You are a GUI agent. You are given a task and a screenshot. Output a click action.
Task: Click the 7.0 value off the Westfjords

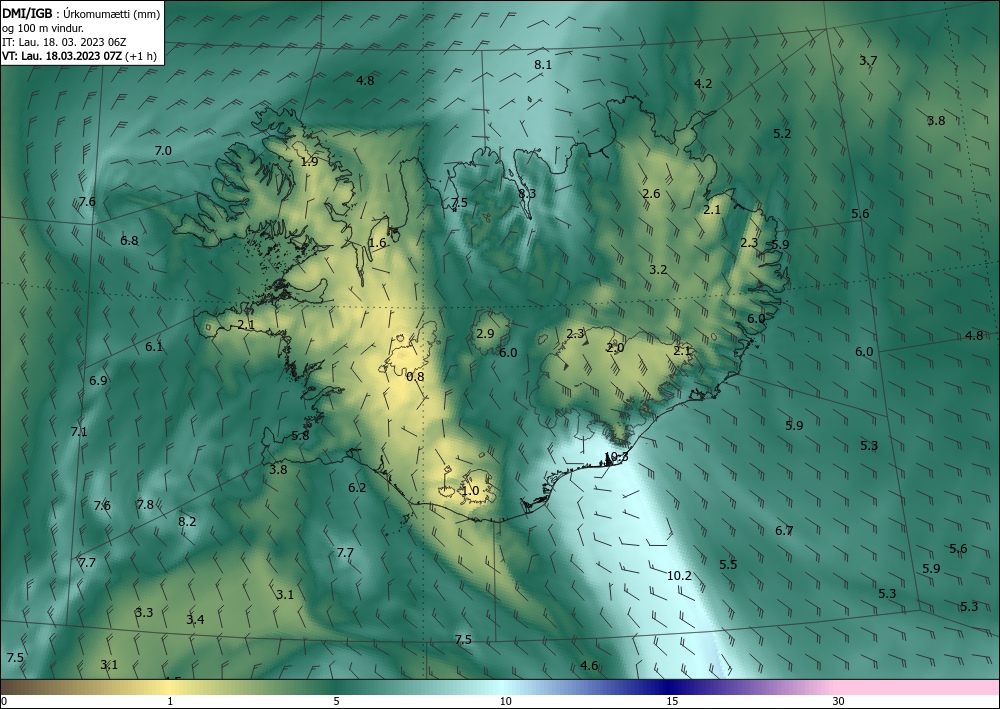(x=163, y=150)
